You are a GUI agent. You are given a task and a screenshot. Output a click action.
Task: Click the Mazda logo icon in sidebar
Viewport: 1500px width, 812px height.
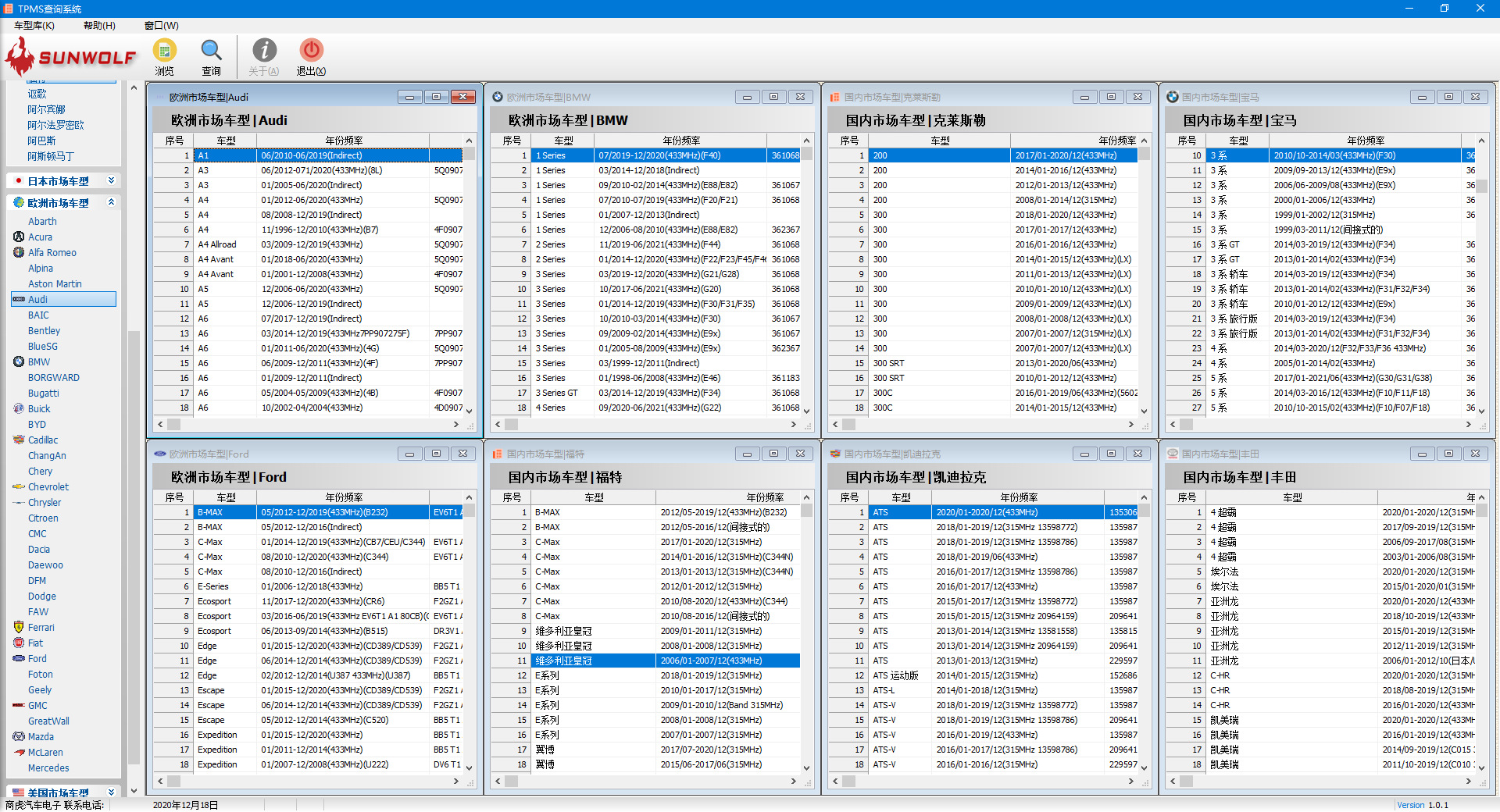tap(19, 736)
